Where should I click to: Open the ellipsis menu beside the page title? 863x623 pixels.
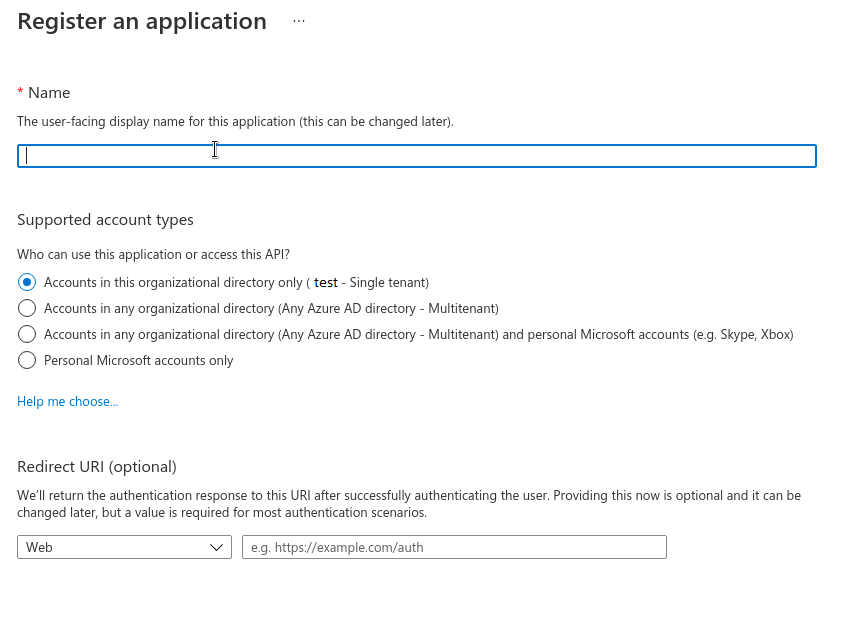[x=298, y=20]
